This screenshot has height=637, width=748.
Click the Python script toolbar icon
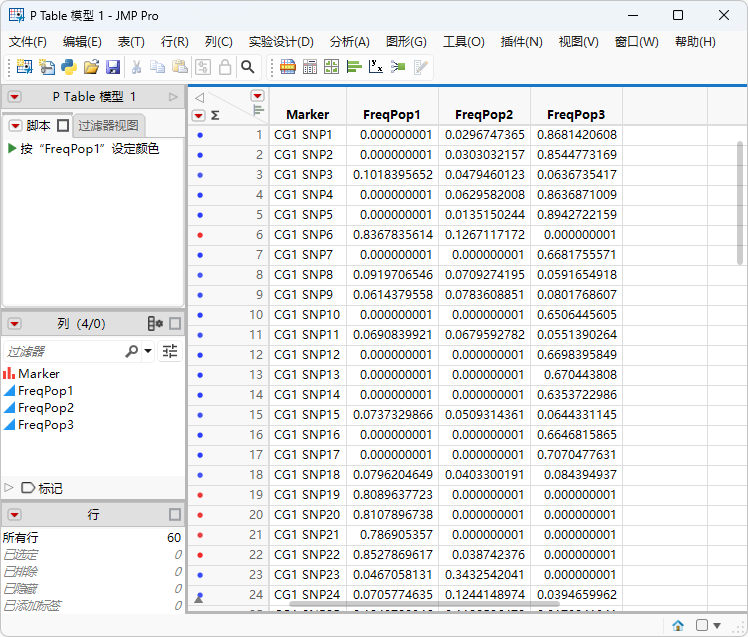tap(69, 67)
